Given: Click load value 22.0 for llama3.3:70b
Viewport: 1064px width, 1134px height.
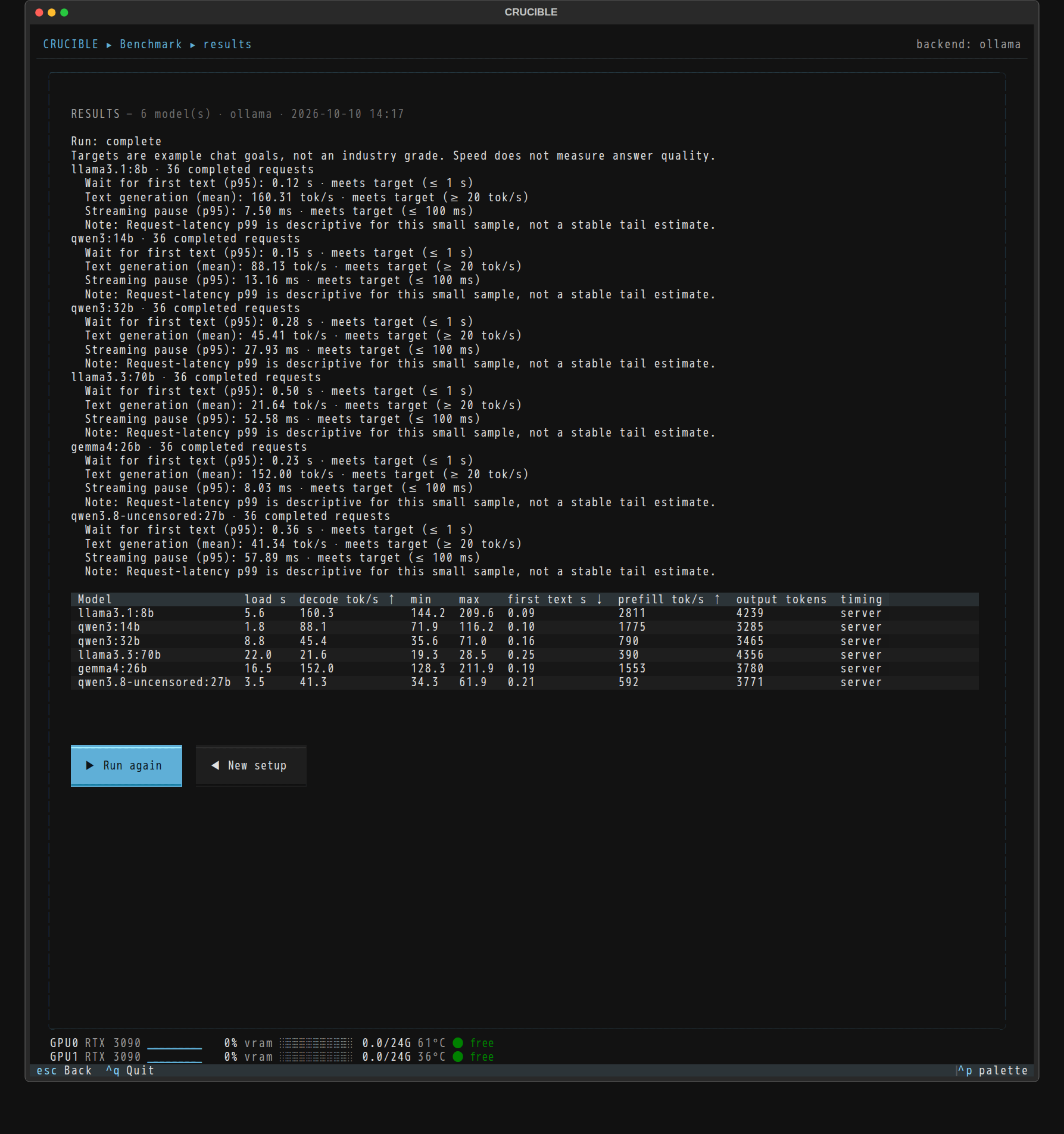Looking at the screenshot, I should click(258, 655).
